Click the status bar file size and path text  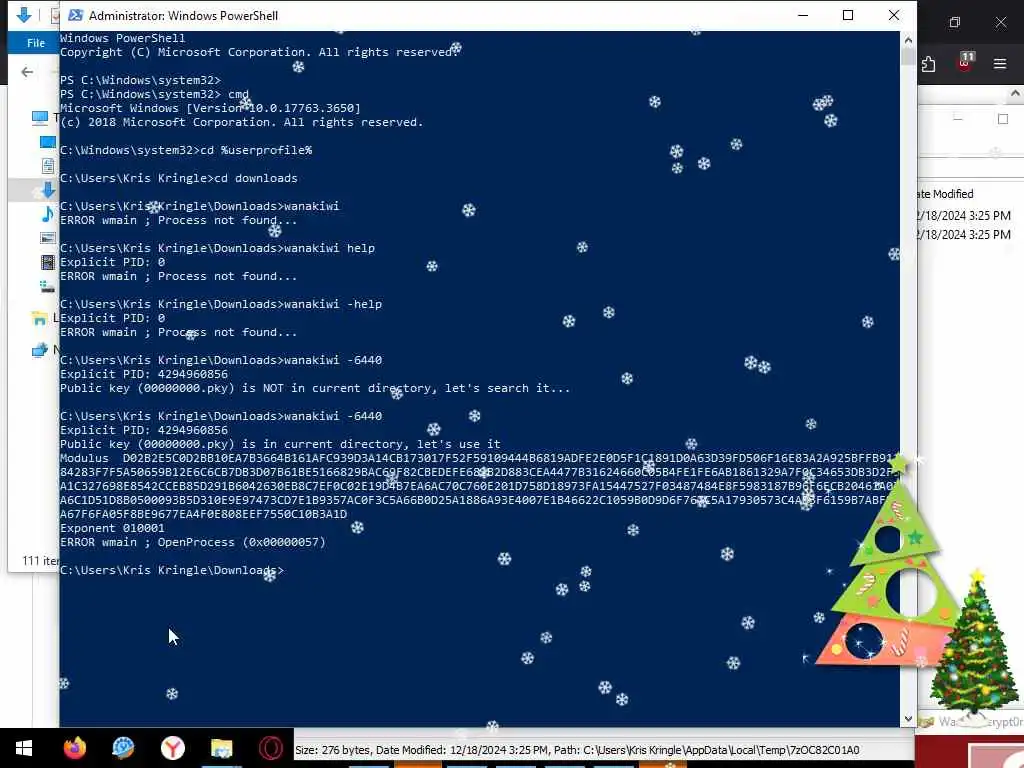pyautogui.click(x=577, y=750)
